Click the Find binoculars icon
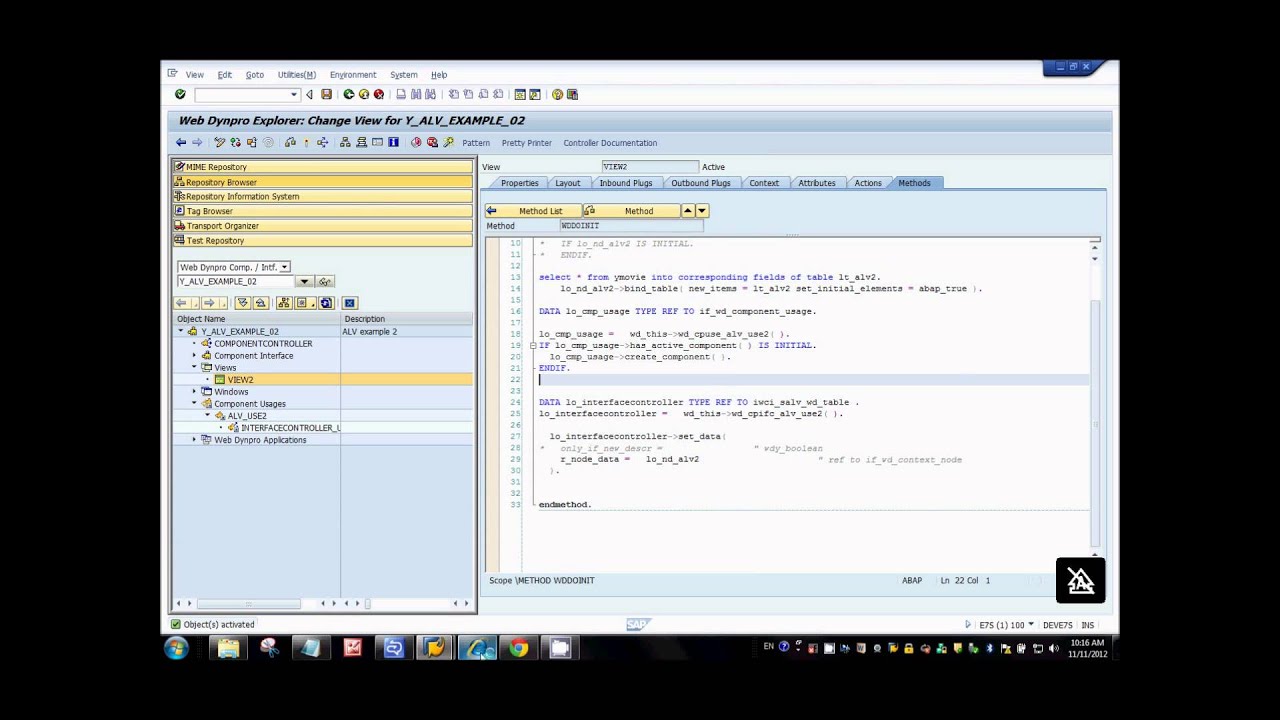The image size is (1280, 720). (416, 94)
